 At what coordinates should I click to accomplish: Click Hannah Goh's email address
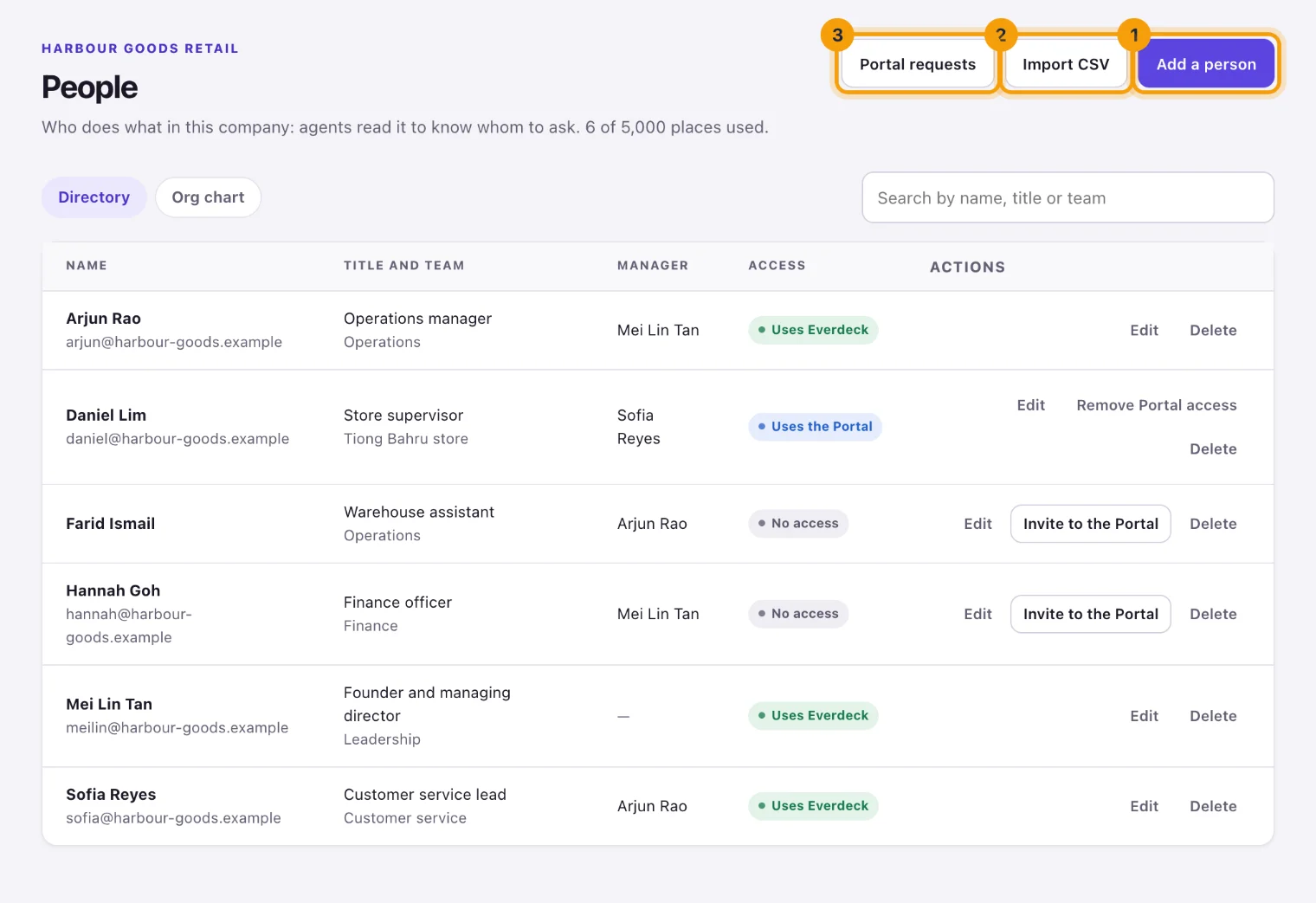[x=128, y=626]
